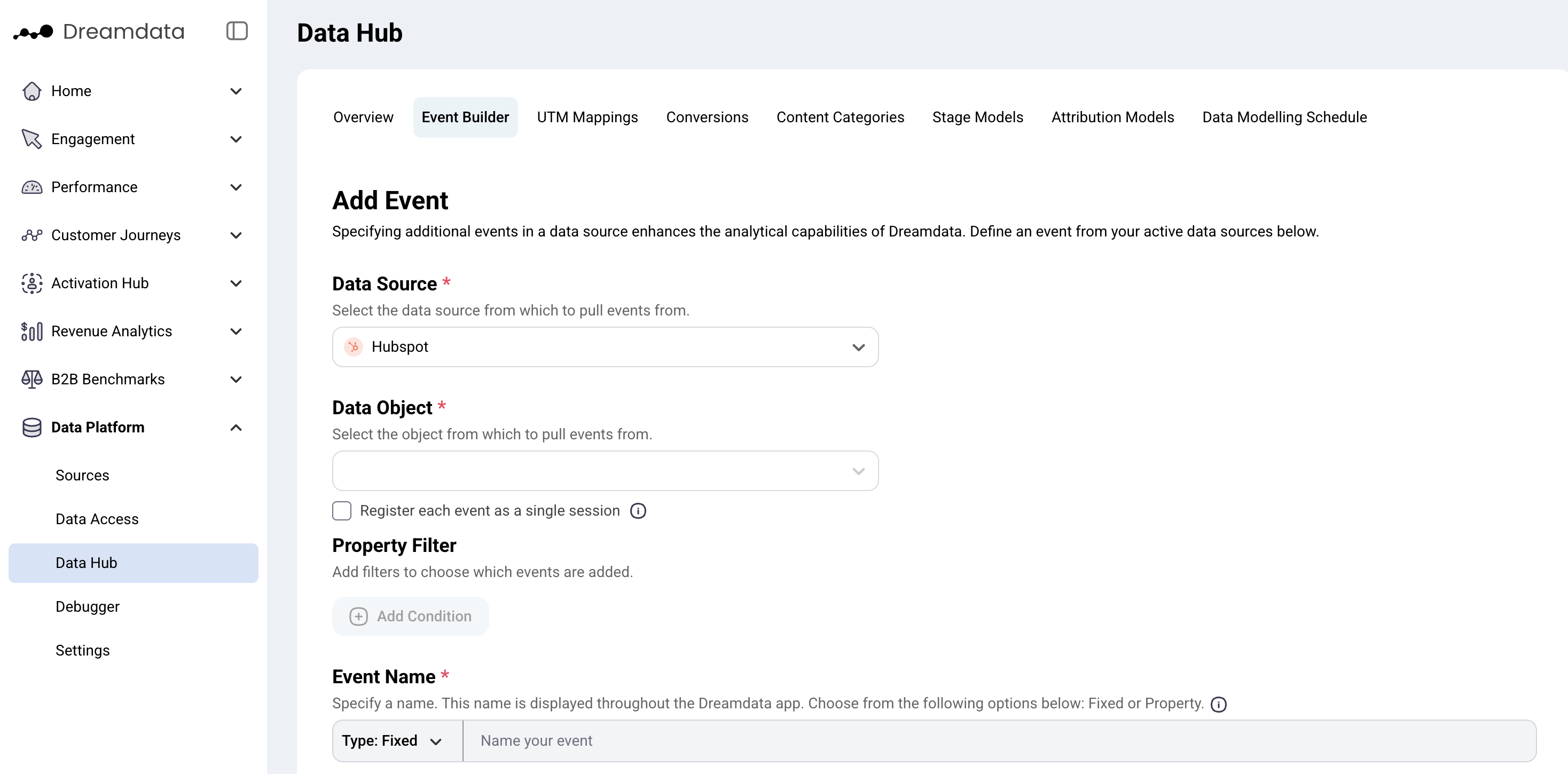Image resolution: width=1568 pixels, height=774 pixels.
Task: Expand the Revenue Analytics section chevron
Action: [x=236, y=331]
